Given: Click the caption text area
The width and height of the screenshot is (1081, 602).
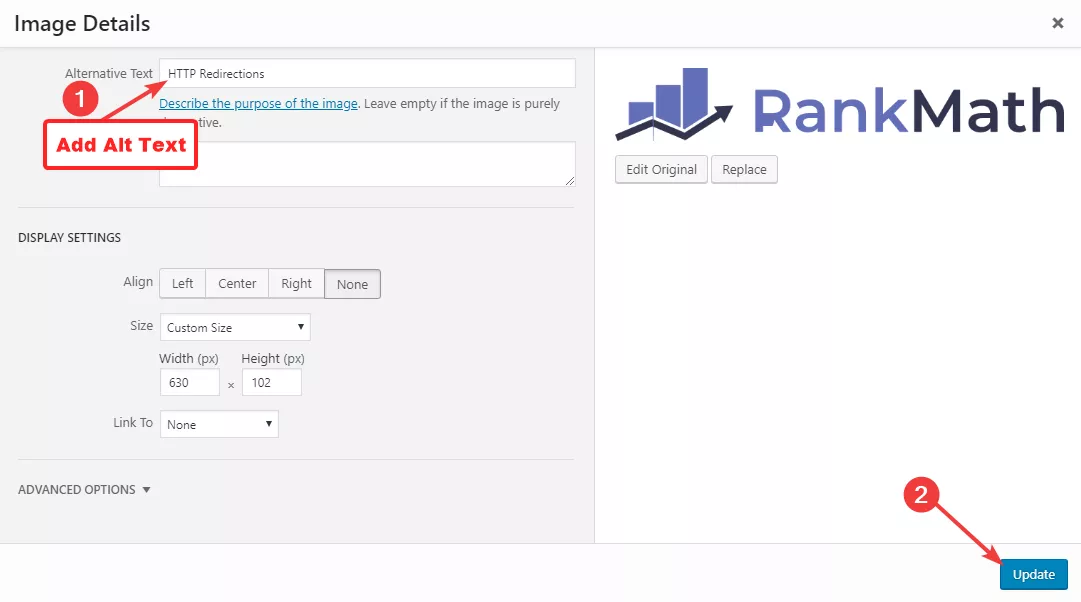Looking at the screenshot, I should pyautogui.click(x=367, y=164).
